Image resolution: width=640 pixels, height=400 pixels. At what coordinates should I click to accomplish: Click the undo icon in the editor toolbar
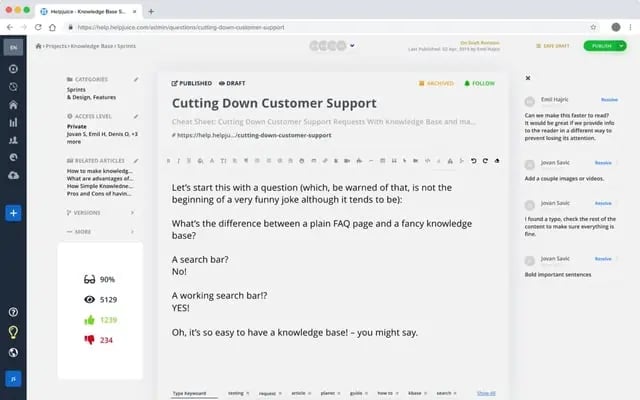(x=473, y=160)
